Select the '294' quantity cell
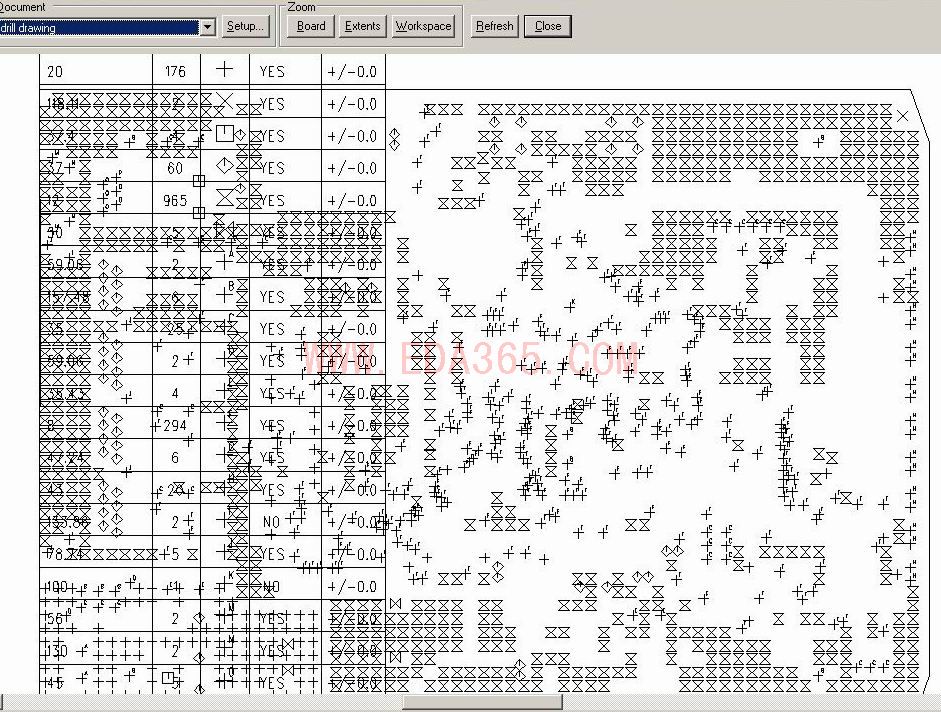Viewport: 941px width, 712px height. point(175,426)
